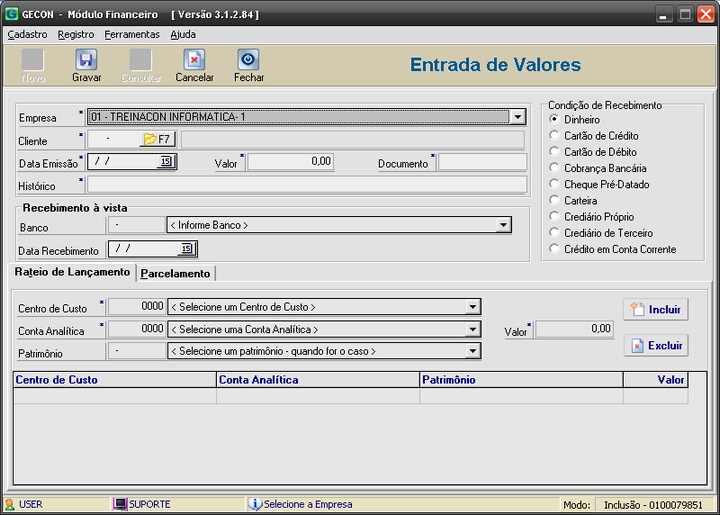
Task: Click the Gravar save icon
Action: click(x=86, y=60)
